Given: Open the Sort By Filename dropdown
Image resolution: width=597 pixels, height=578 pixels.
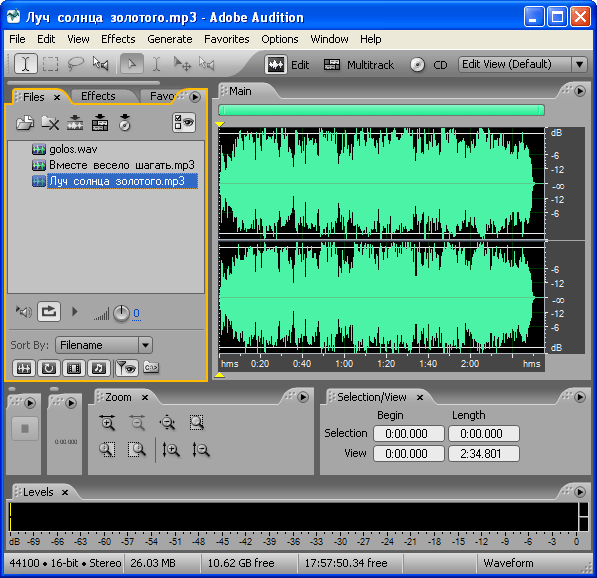Looking at the screenshot, I should point(104,345).
